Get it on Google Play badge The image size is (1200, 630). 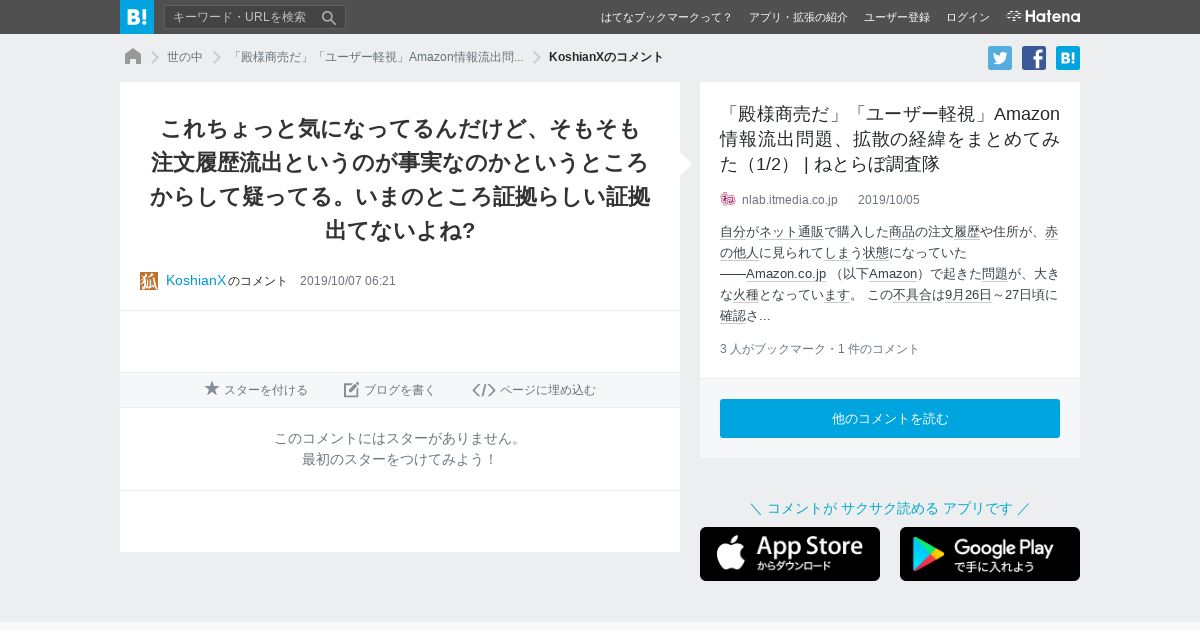click(990, 554)
